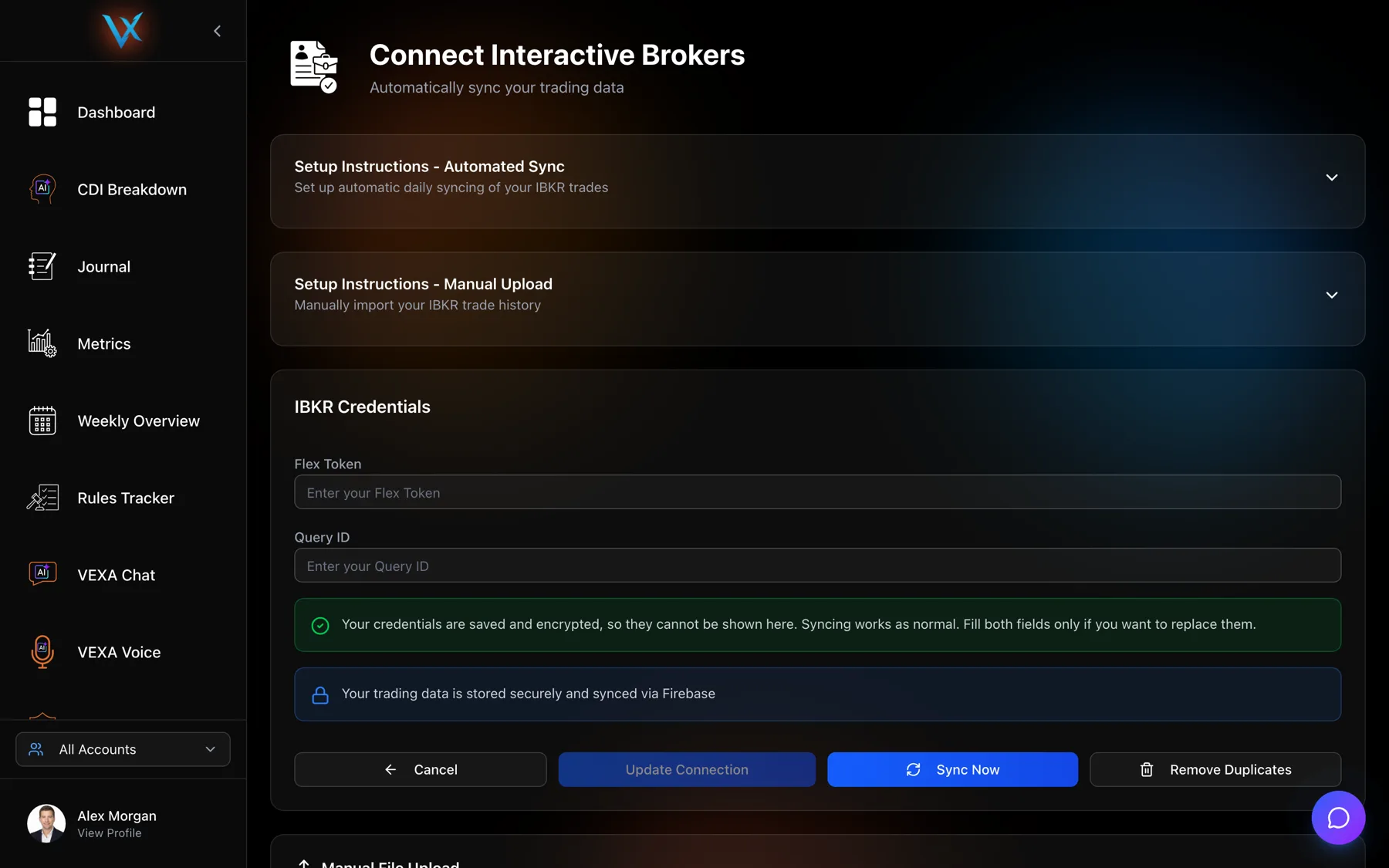Click the green checkmark icon in credentials notice
The image size is (1389, 868).
pyautogui.click(x=320, y=626)
